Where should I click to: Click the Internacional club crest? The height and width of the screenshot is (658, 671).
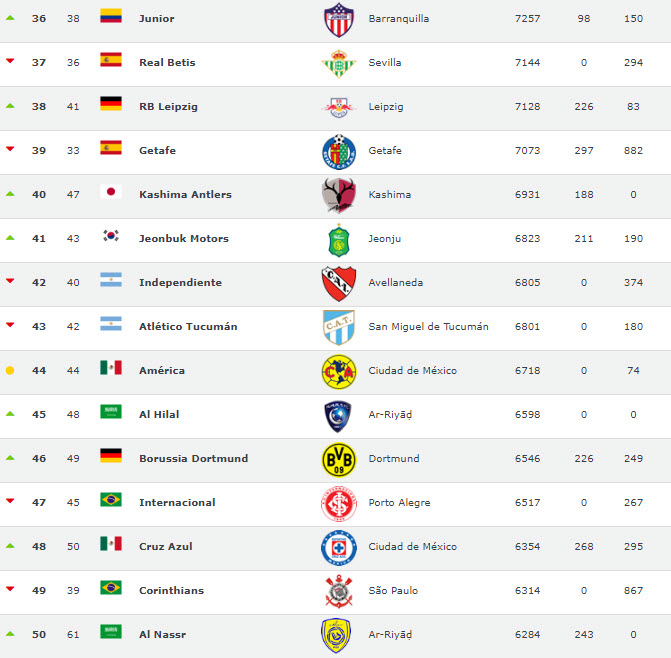[x=339, y=503]
